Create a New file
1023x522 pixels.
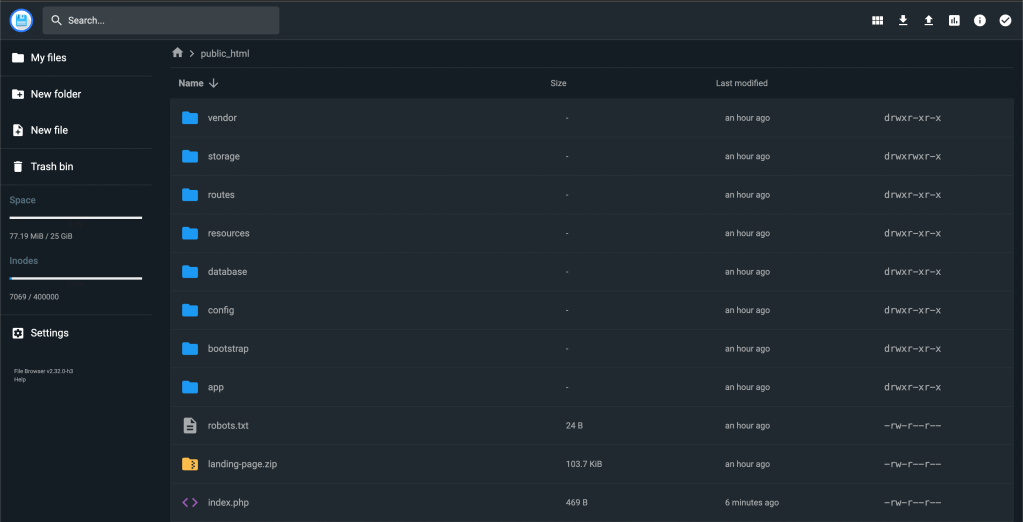click(x=48, y=130)
